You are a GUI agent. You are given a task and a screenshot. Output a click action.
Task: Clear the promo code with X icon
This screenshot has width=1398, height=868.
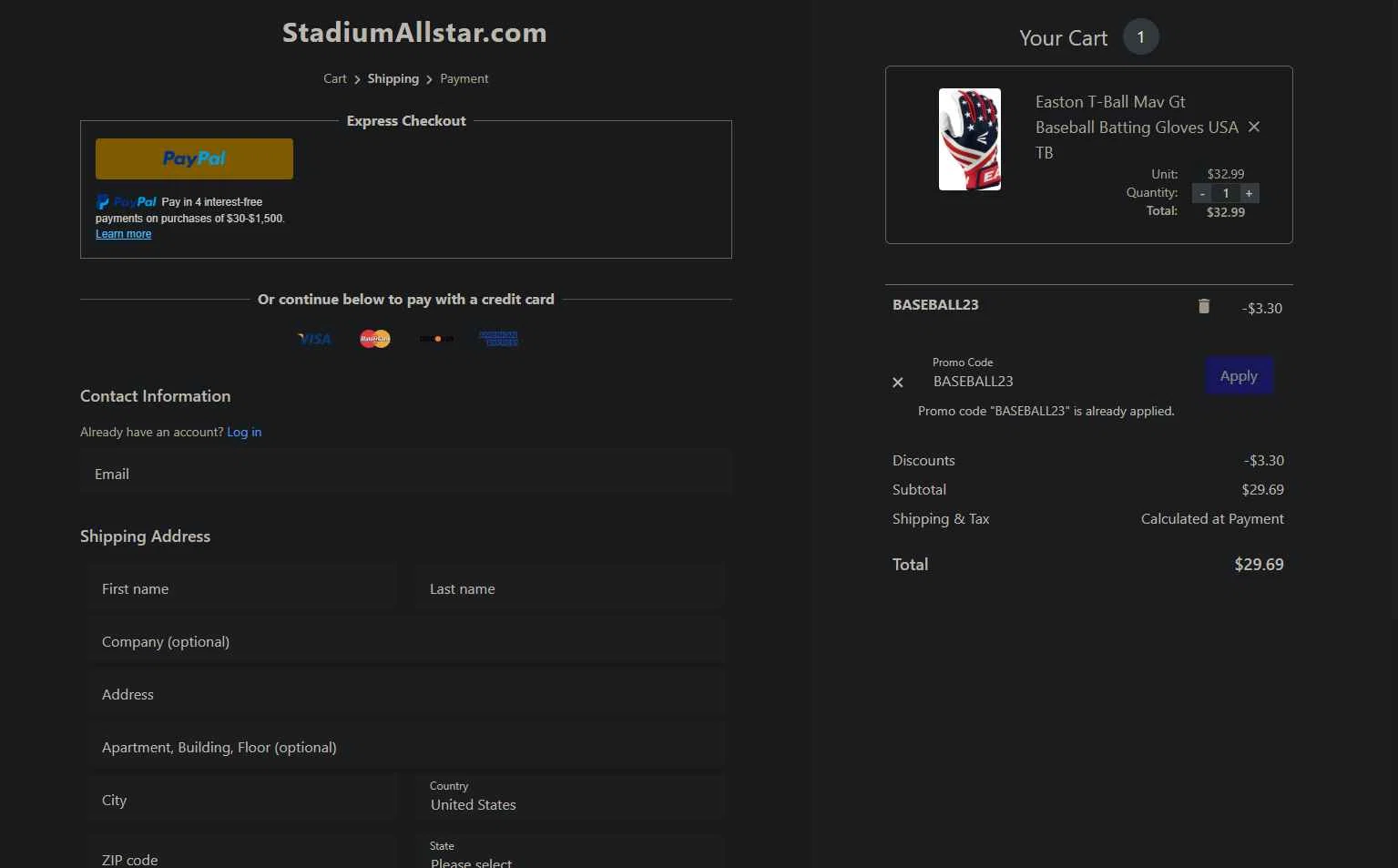898,383
